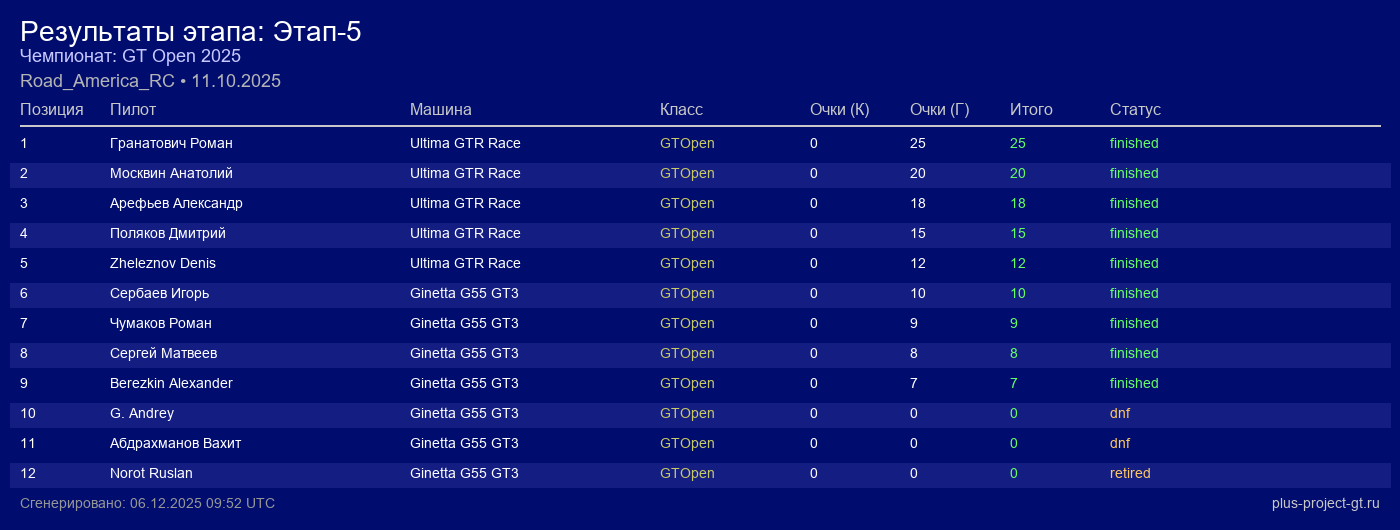Click the Позиция column header
Viewport: 1400px width, 530px height.
[x=51, y=109]
